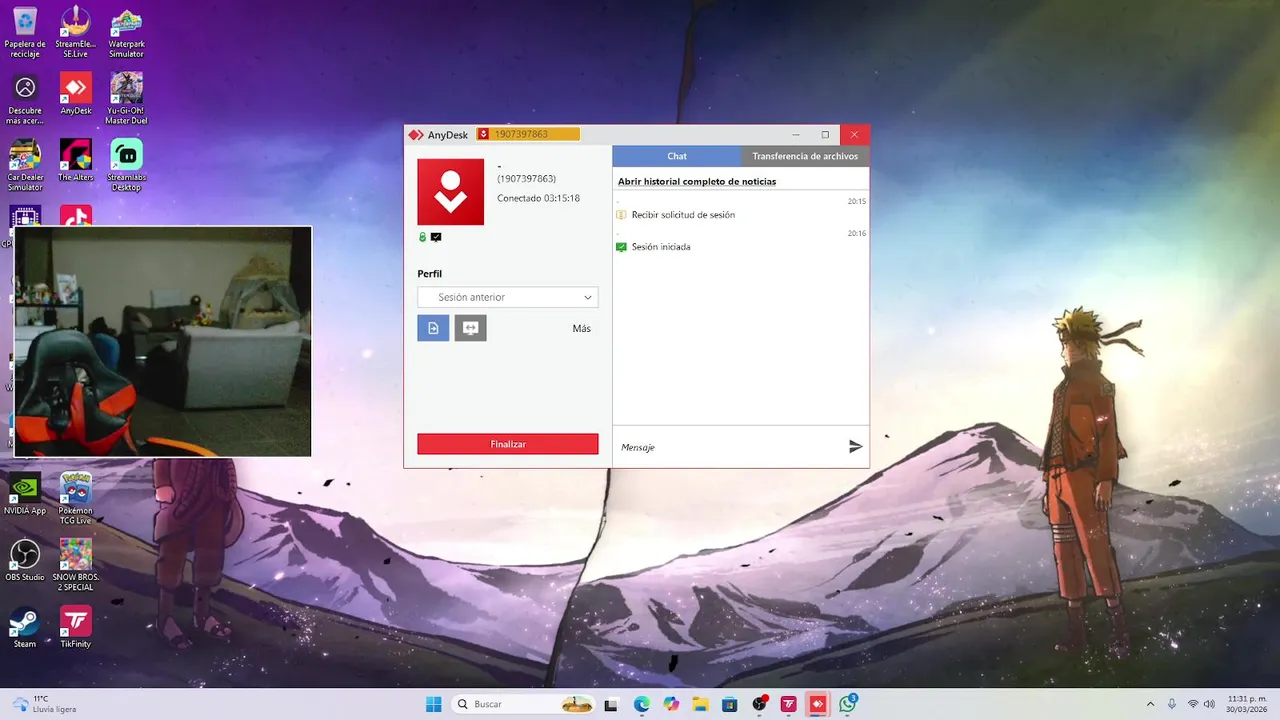
Task: End the session with the Finalizar button
Action: (508, 444)
